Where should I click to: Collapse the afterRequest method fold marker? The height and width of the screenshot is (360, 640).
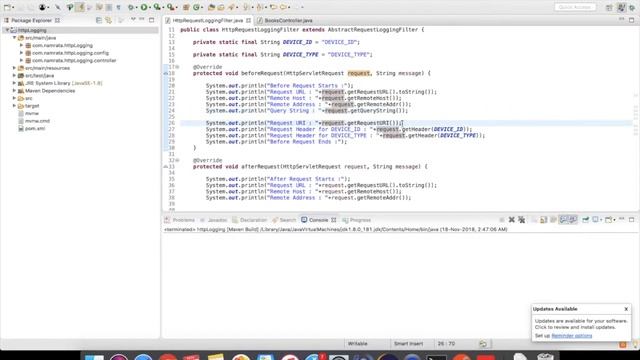[177, 160]
